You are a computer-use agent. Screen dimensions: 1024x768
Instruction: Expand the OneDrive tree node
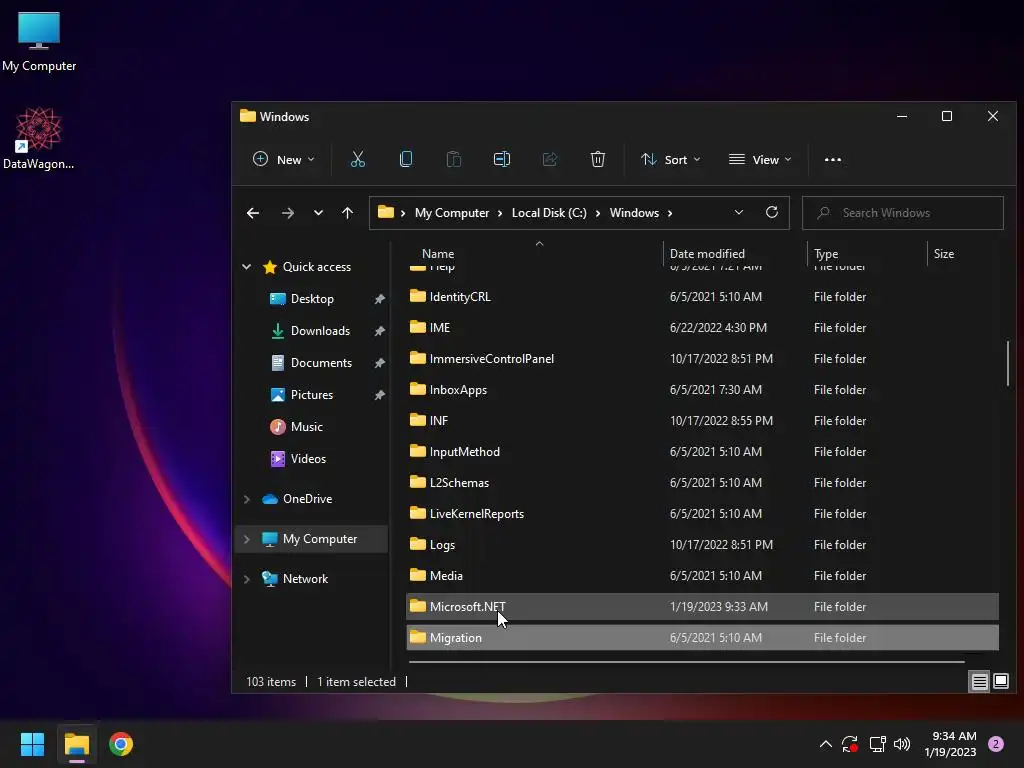(x=246, y=499)
